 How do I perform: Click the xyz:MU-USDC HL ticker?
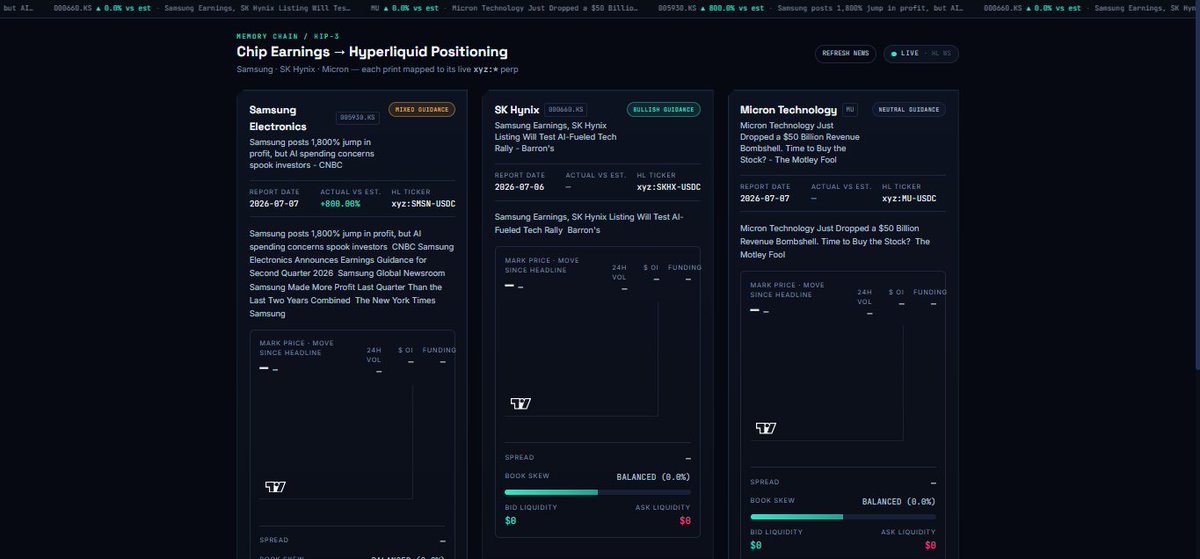pyautogui.click(x=909, y=198)
